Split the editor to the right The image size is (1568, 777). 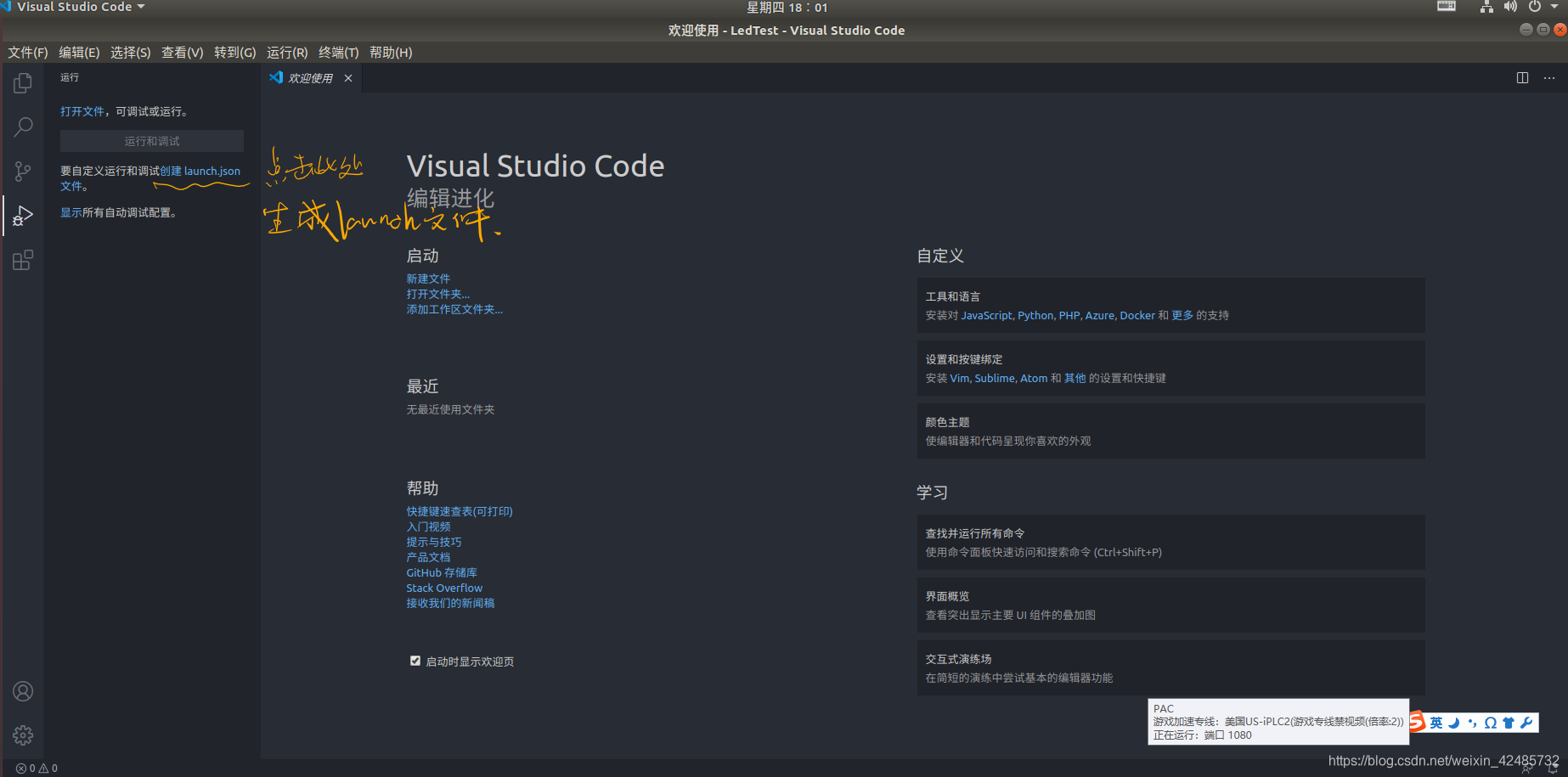pos(1522,78)
